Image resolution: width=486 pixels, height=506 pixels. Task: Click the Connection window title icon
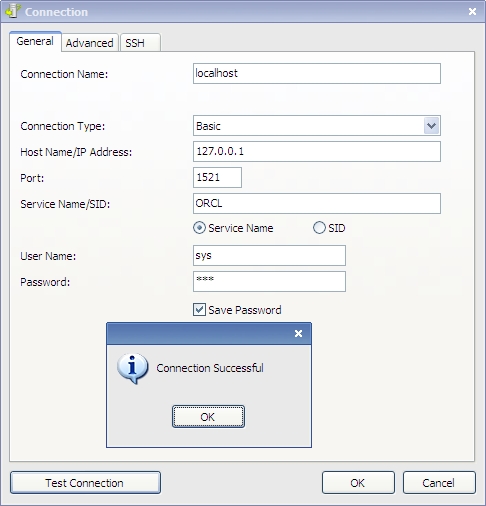(x=13, y=11)
